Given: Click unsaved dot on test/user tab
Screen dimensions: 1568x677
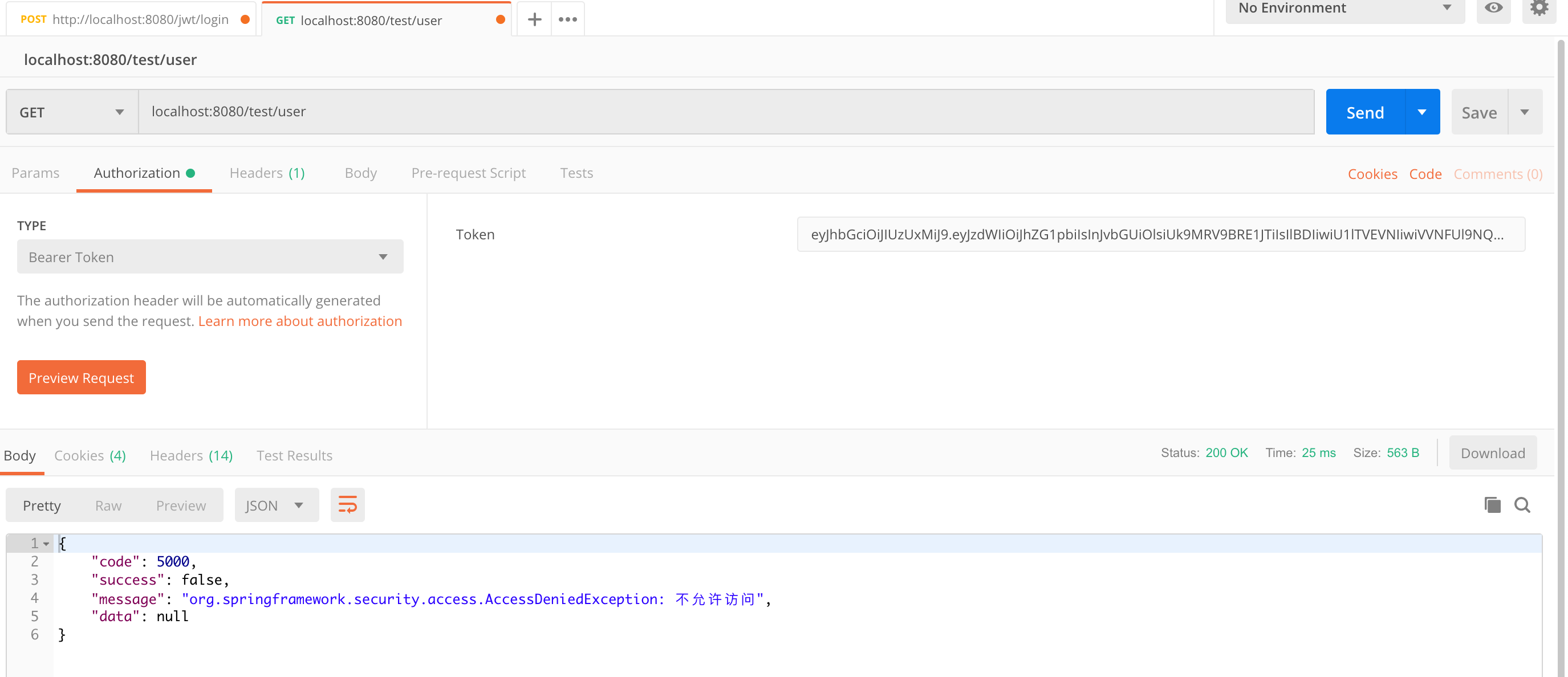Looking at the screenshot, I should (501, 19).
